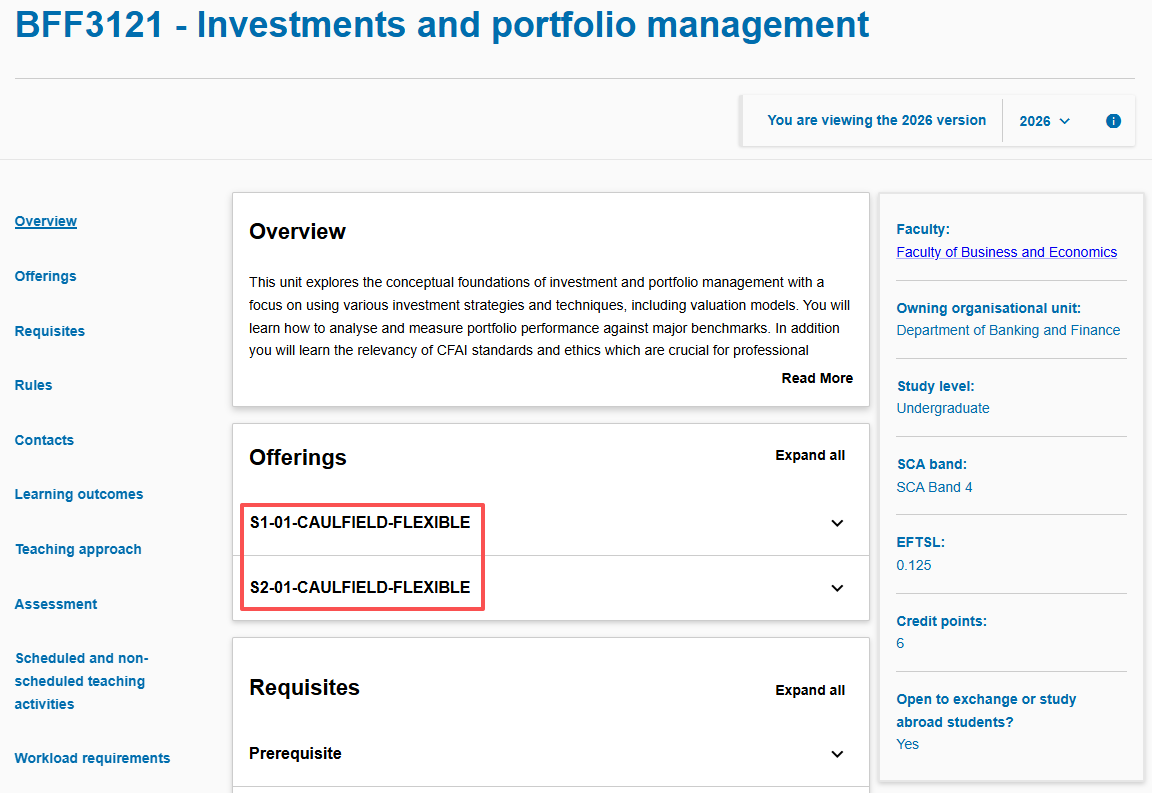Click Expand all in Requisites section
The height and width of the screenshot is (793, 1152).
(810, 690)
